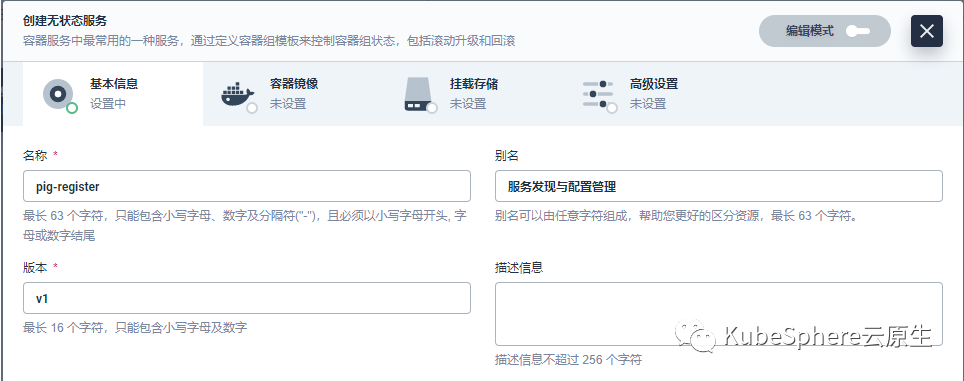
Task: Click the 未设置 status under 高级设置
Action: click(x=647, y=104)
